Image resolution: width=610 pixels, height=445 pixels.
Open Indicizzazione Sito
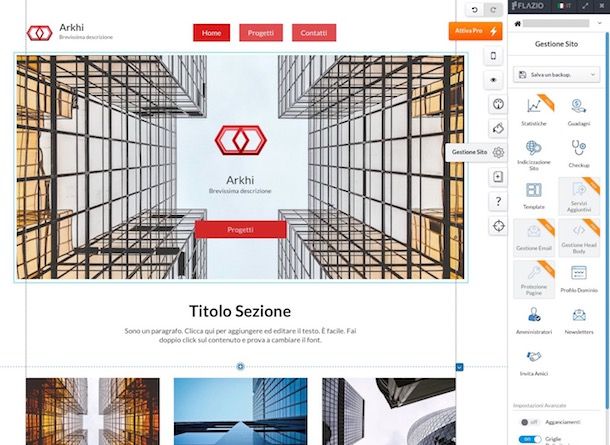534,155
